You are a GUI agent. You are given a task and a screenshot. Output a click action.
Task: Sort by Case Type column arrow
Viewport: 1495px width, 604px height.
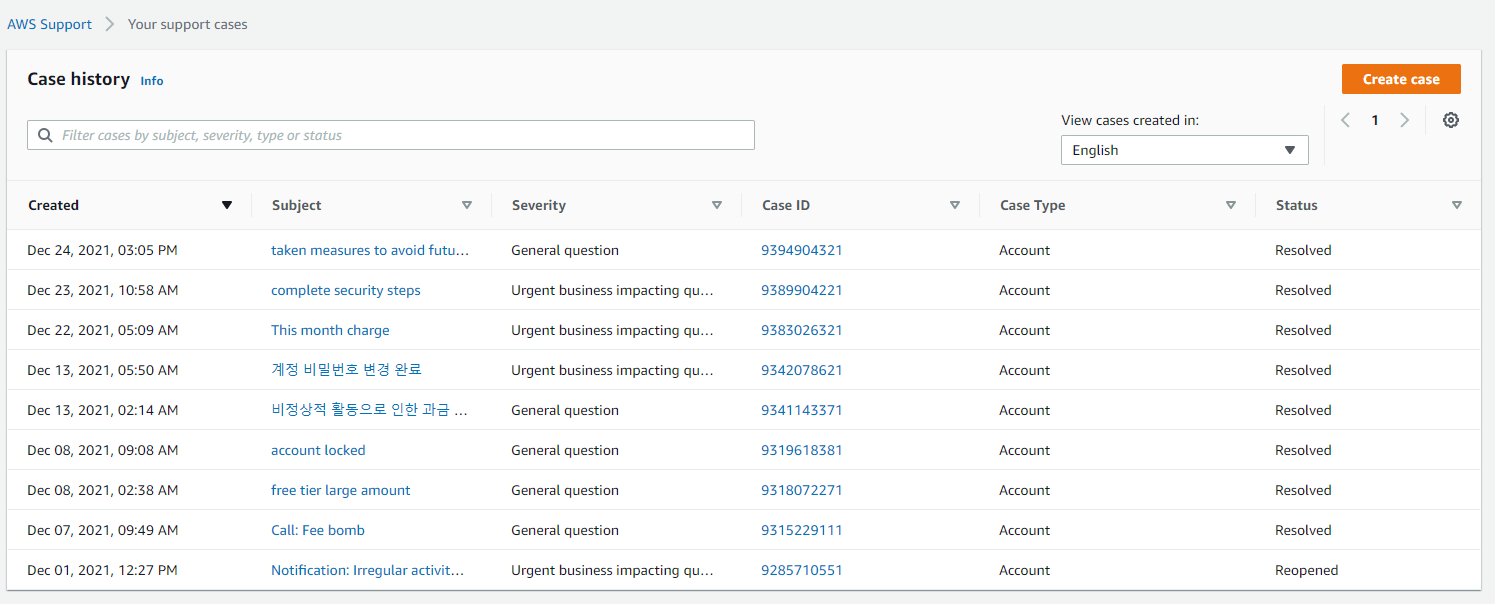tap(1231, 205)
